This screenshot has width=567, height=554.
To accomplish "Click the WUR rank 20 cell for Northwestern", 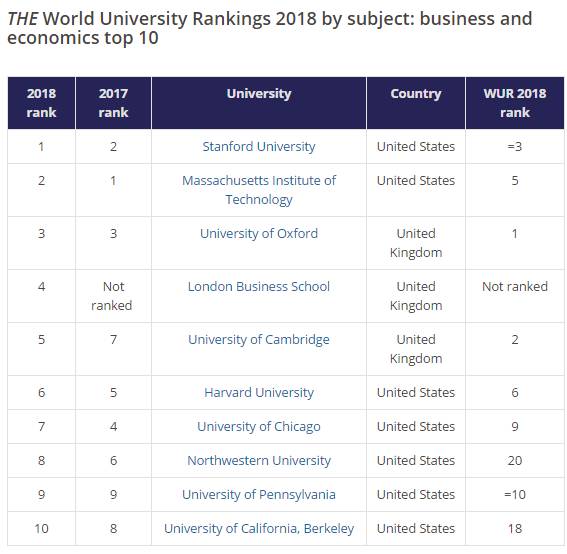I will 515,461.
